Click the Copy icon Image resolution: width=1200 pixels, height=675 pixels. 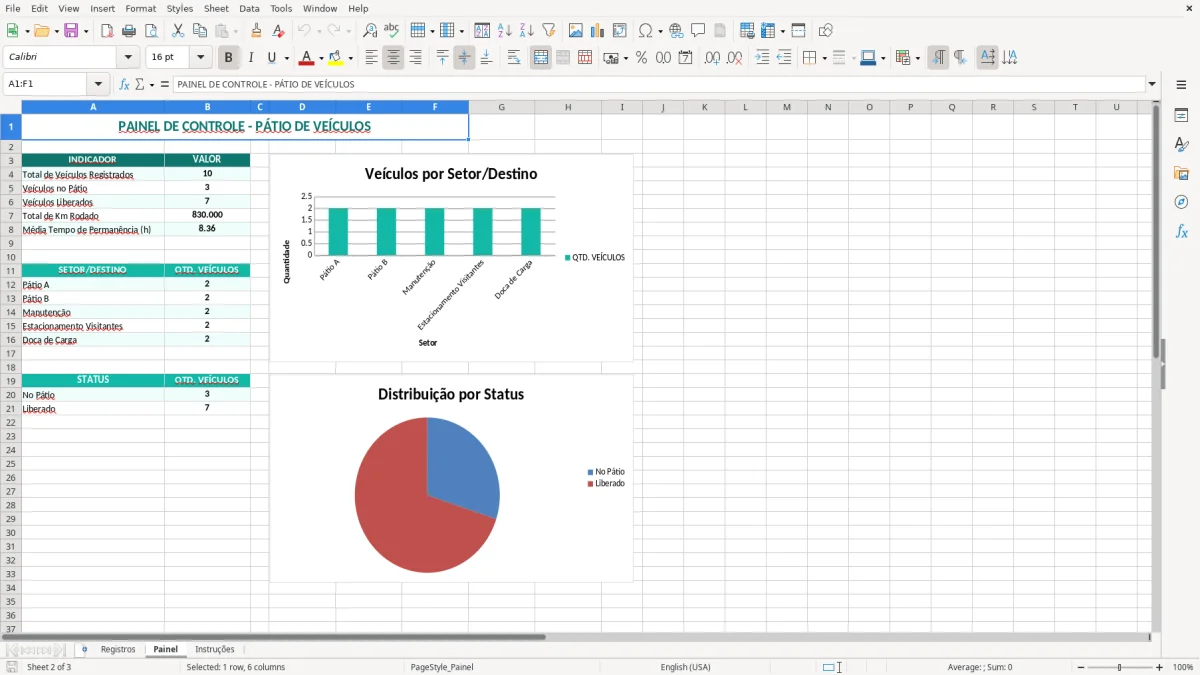click(200, 31)
